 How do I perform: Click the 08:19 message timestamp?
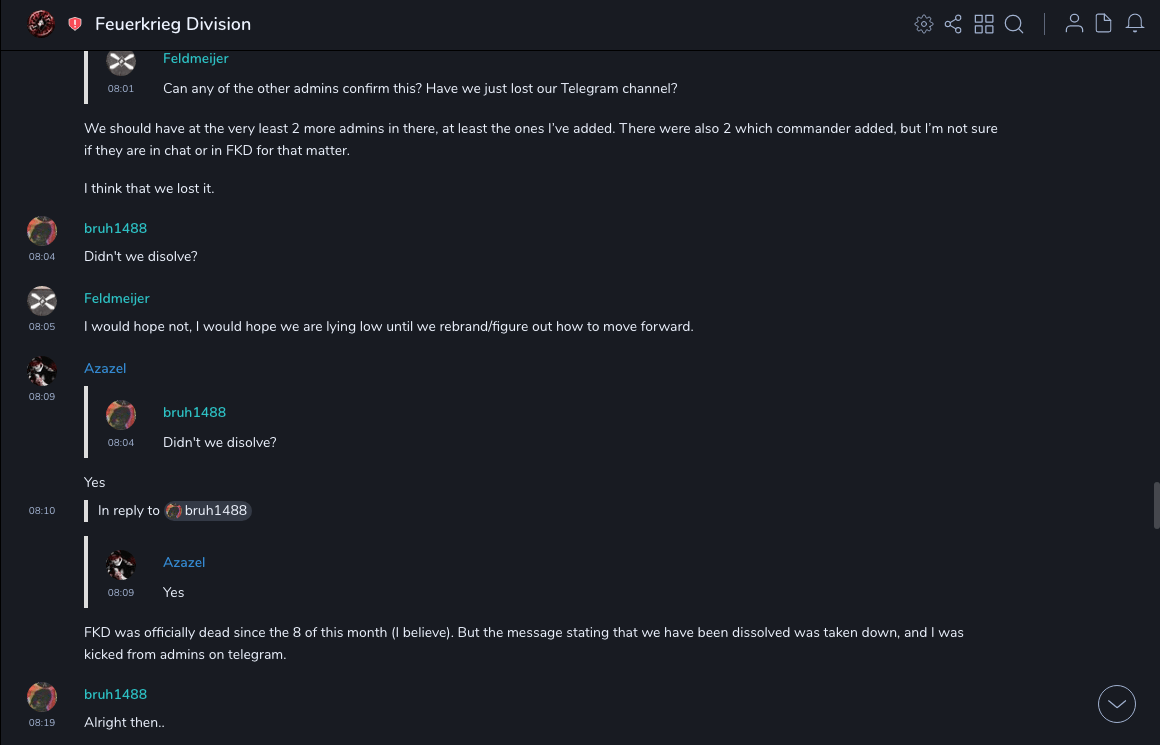(42, 722)
